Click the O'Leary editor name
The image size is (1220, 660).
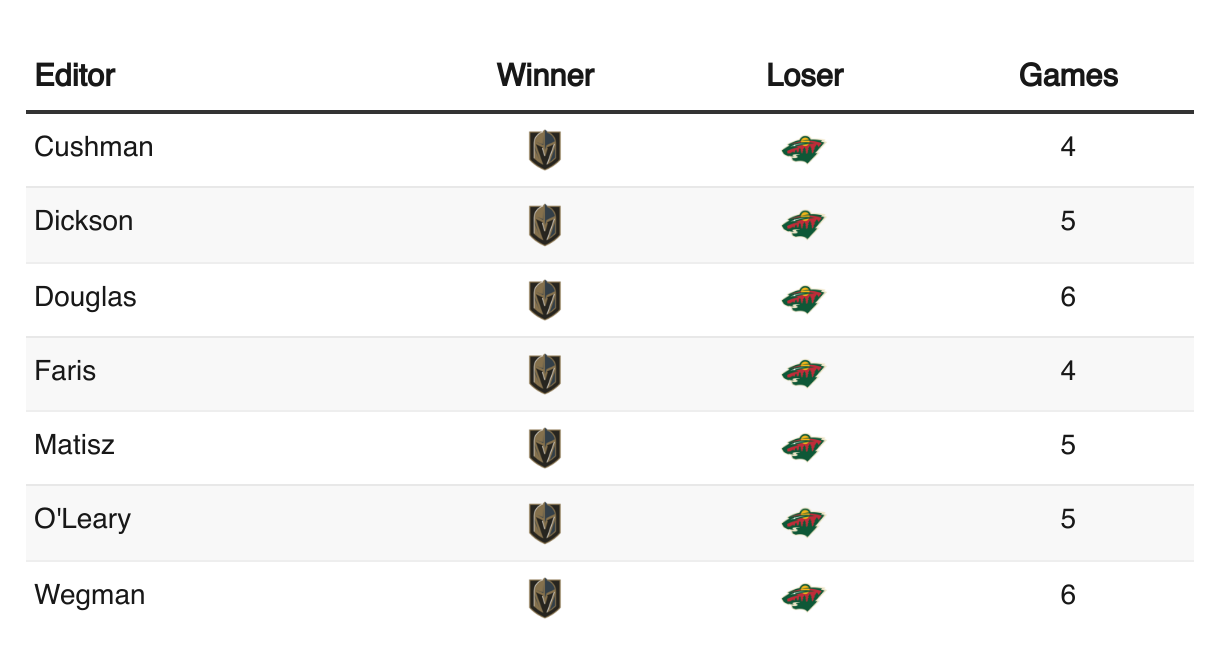(x=83, y=520)
